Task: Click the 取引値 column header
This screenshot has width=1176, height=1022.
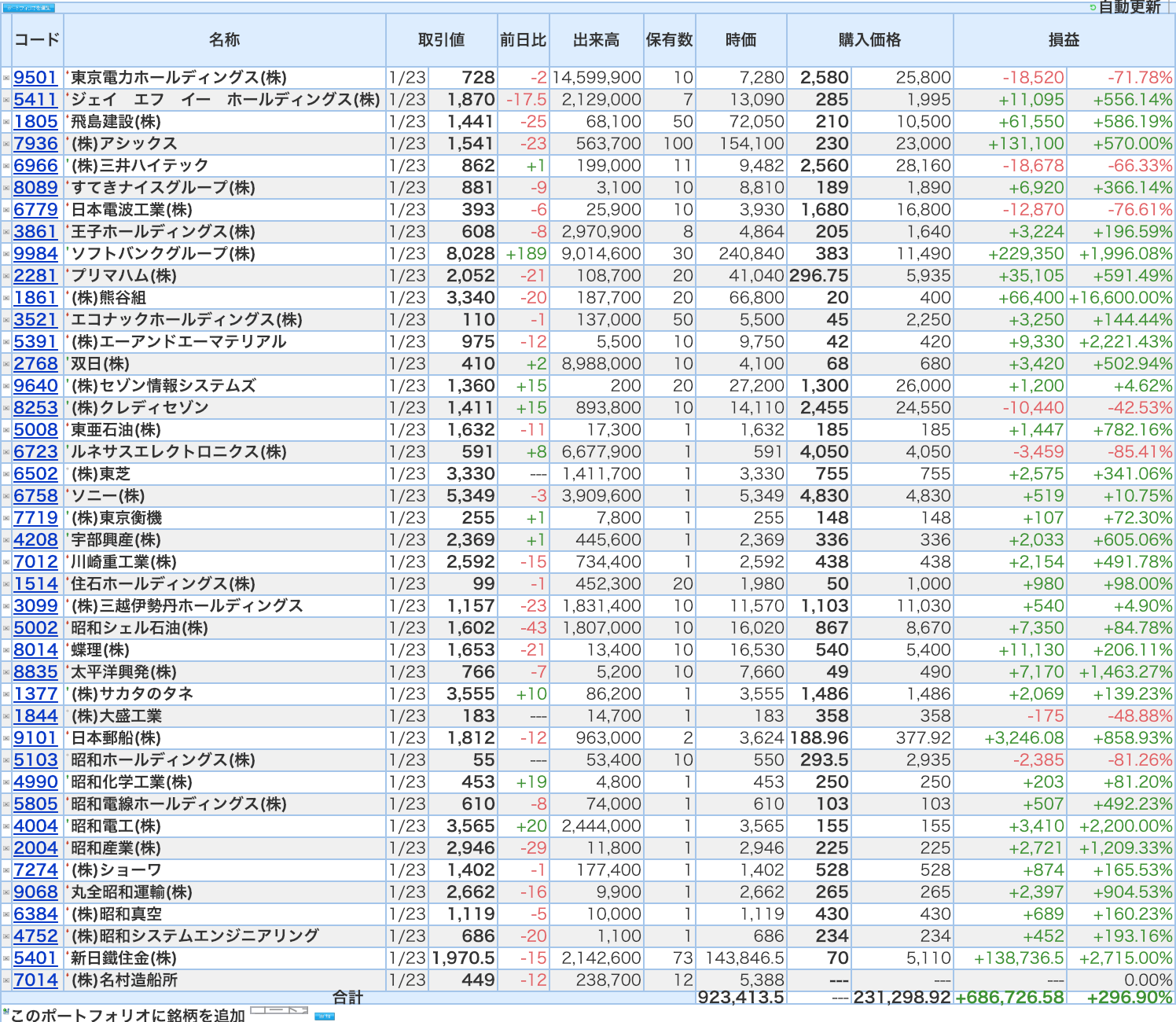Action: [x=442, y=40]
